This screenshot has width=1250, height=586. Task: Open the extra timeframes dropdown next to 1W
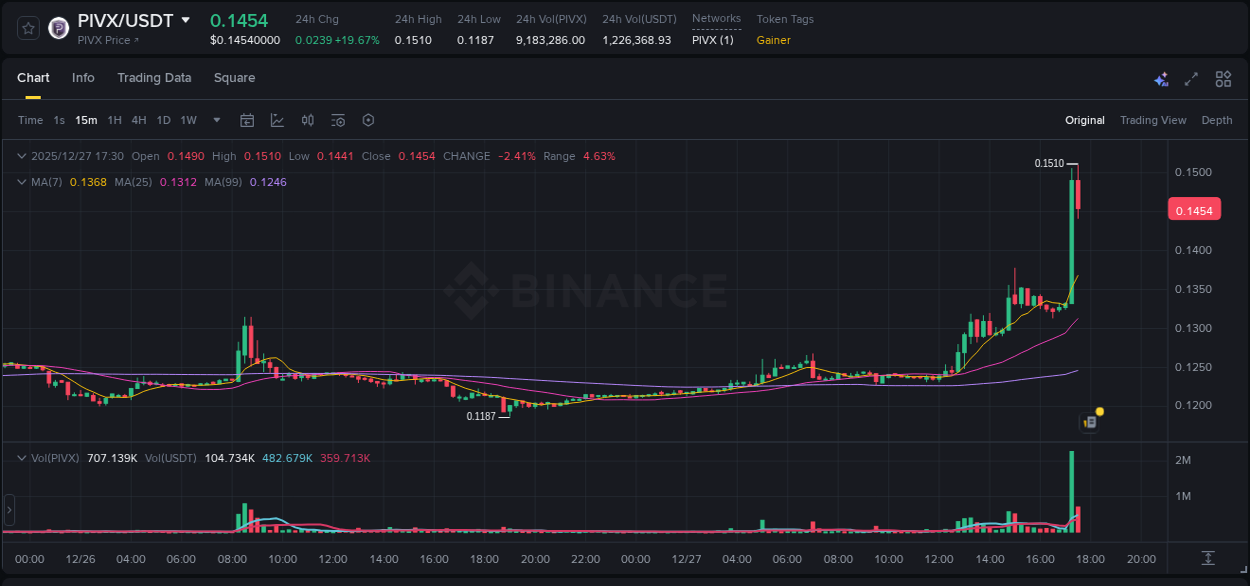pos(215,120)
